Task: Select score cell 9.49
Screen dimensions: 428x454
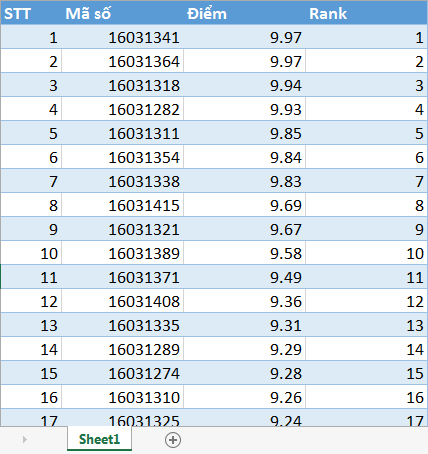Action: pyautogui.click(x=244, y=277)
